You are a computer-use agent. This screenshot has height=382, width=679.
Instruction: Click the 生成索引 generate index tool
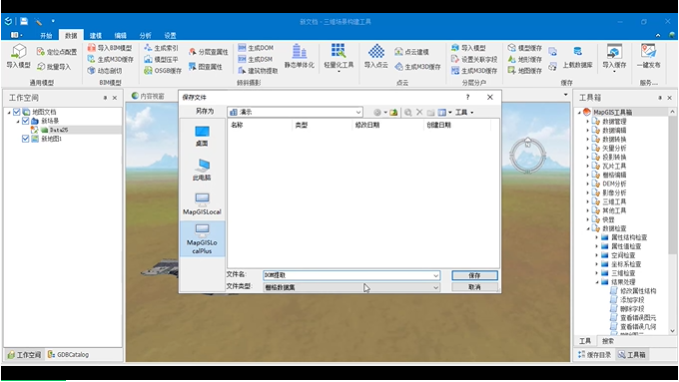click(x=162, y=48)
